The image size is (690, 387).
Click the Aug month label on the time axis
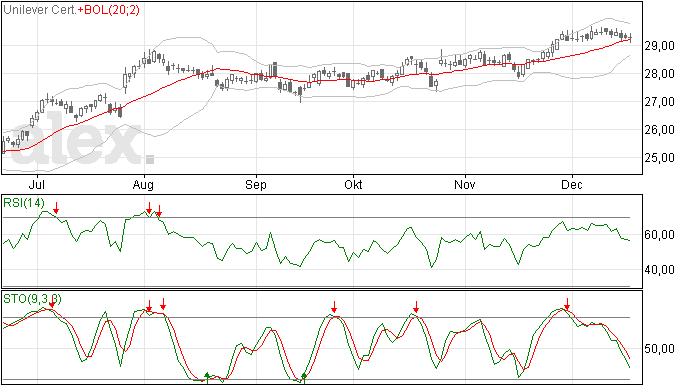(143, 184)
